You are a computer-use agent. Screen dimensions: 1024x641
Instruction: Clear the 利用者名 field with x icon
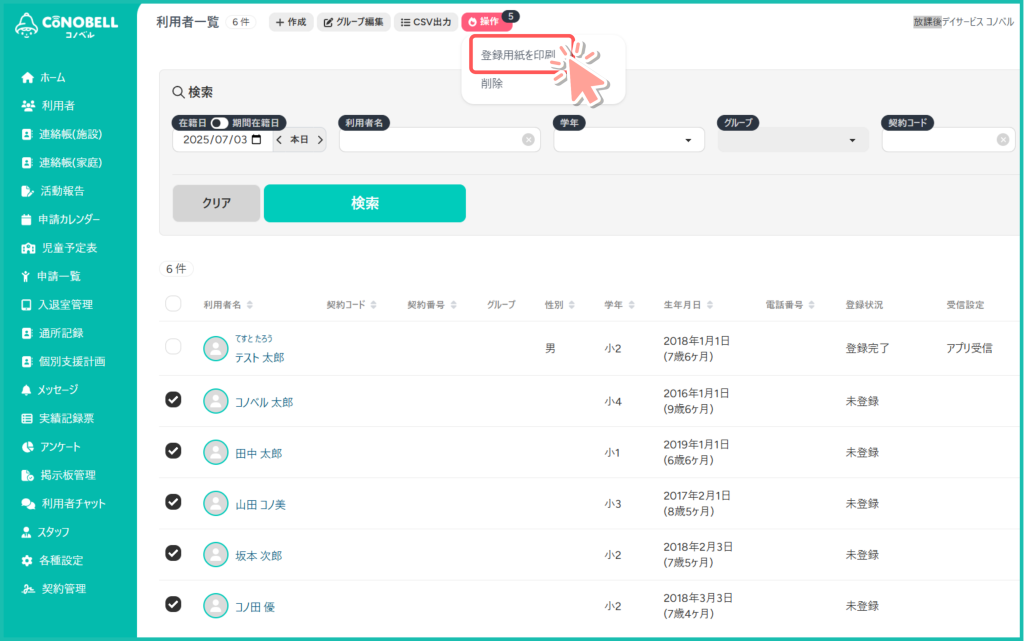point(528,140)
